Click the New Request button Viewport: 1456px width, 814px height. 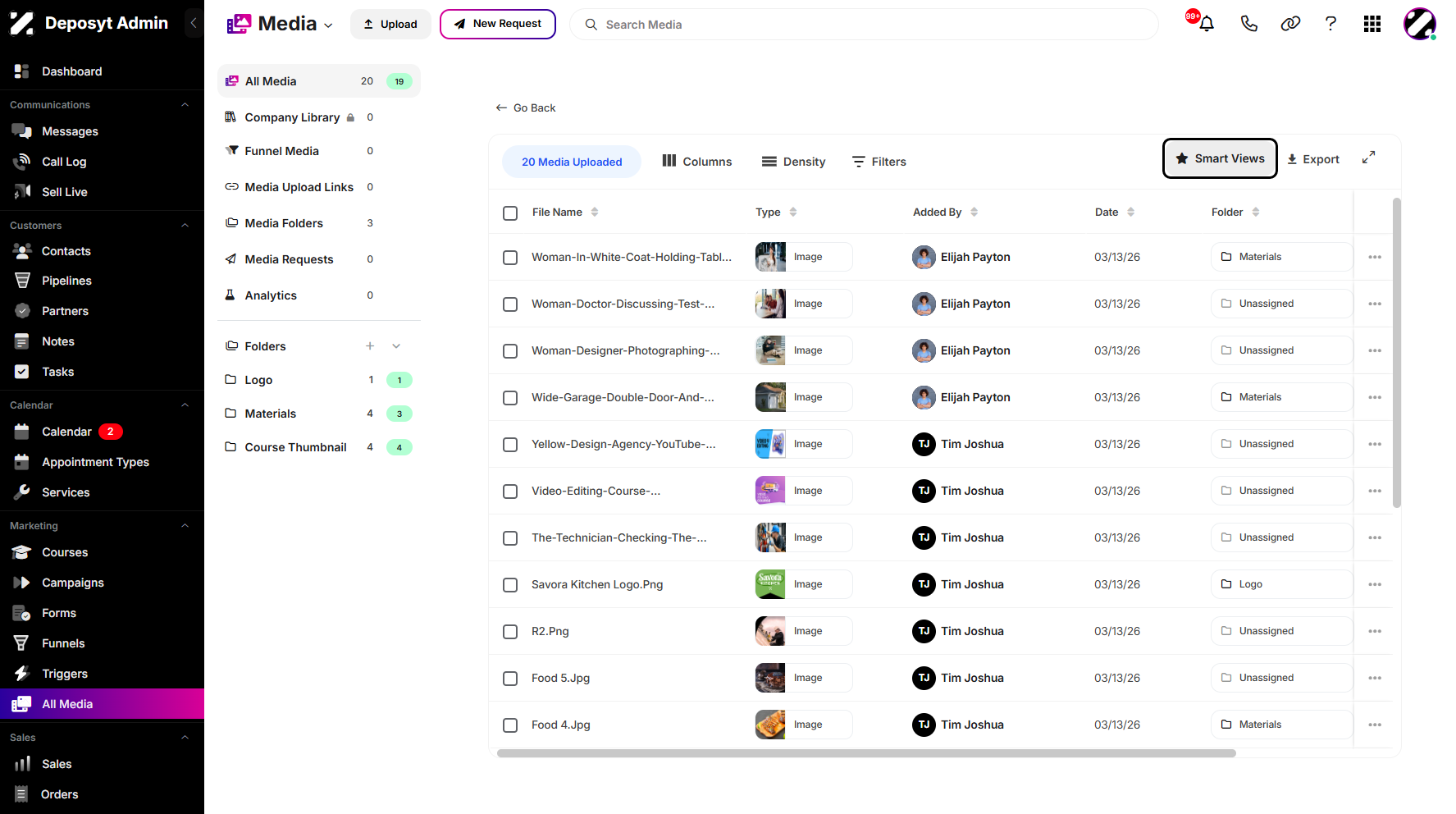pyautogui.click(x=498, y=24)
